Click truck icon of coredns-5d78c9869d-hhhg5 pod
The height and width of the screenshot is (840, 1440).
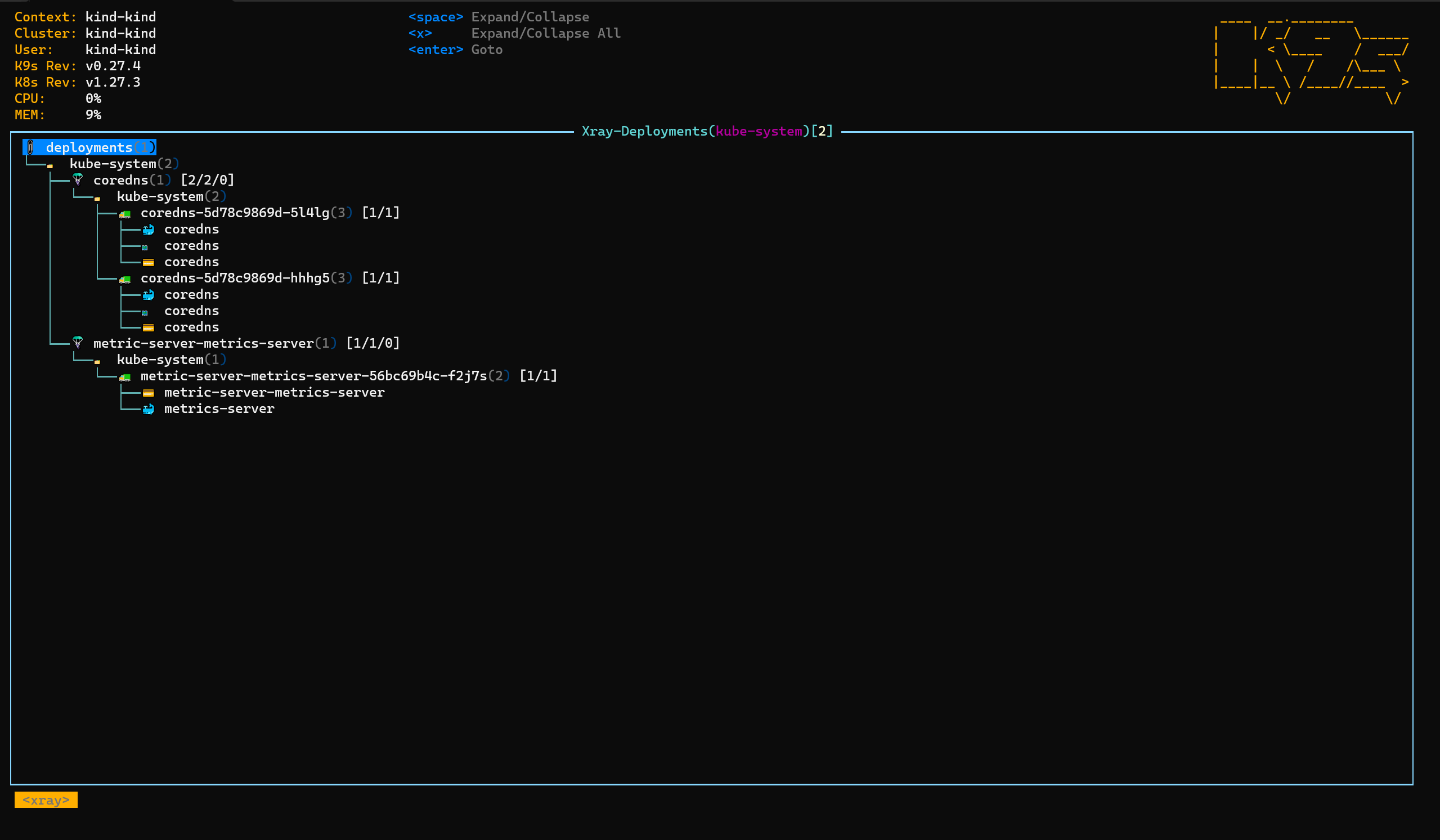pyautogui.click(x=125, y=279)
